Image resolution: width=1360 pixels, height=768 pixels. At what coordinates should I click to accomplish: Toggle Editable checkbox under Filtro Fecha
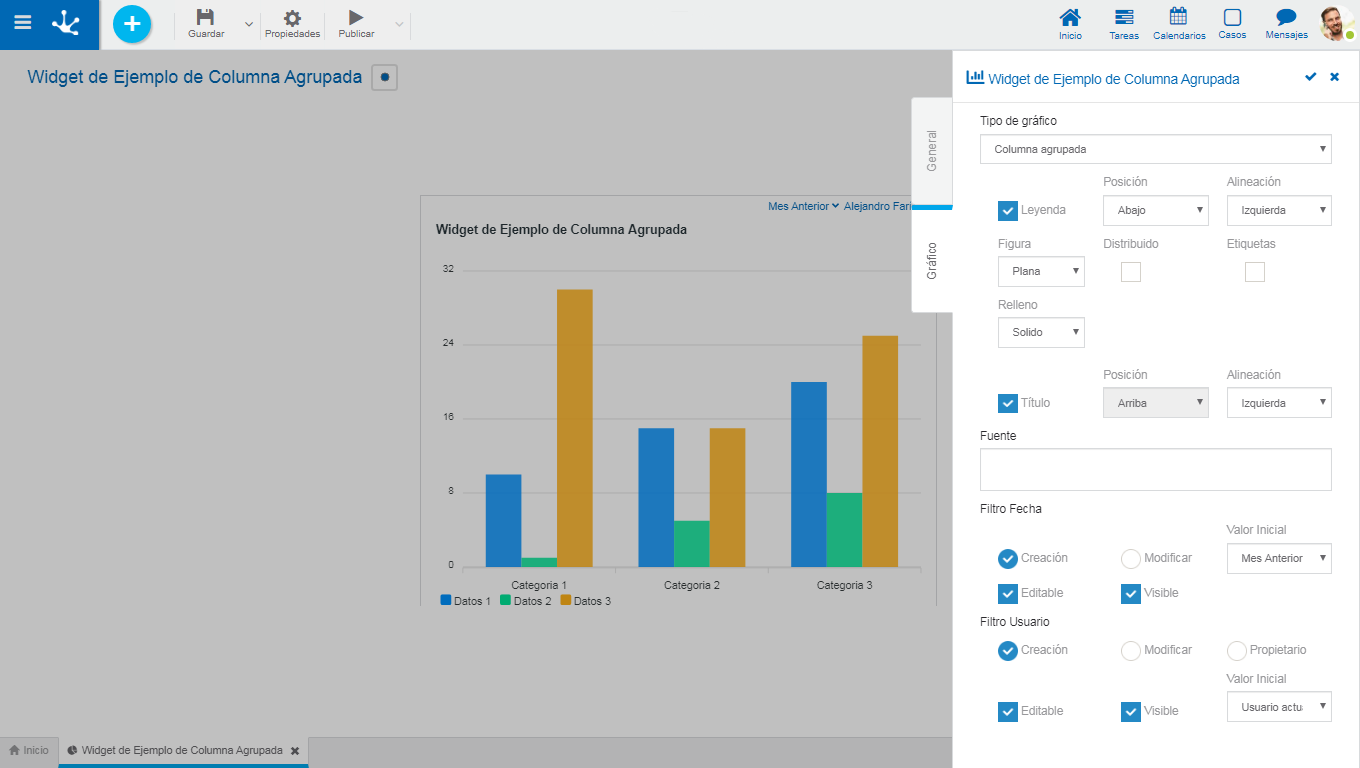pos(1008,594)
